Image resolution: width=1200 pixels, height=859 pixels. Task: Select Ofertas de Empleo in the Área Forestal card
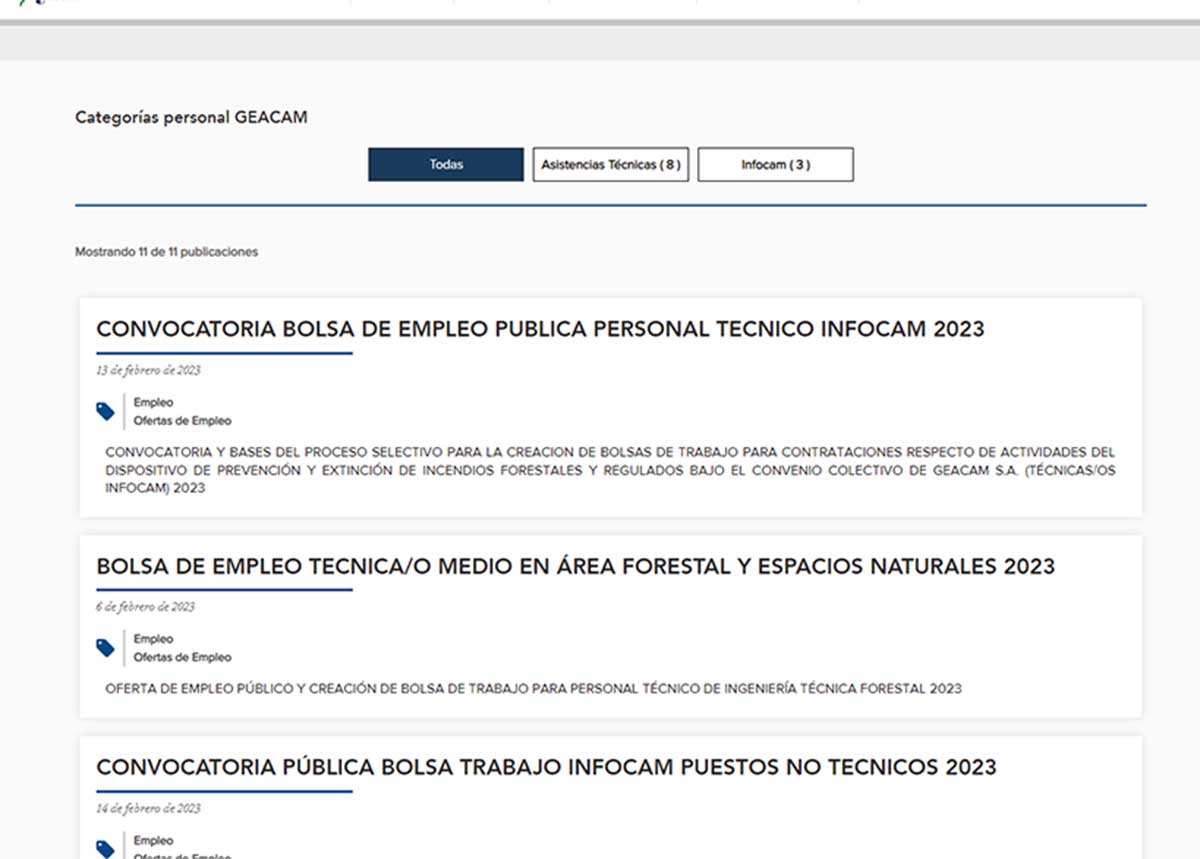(182, 657)
